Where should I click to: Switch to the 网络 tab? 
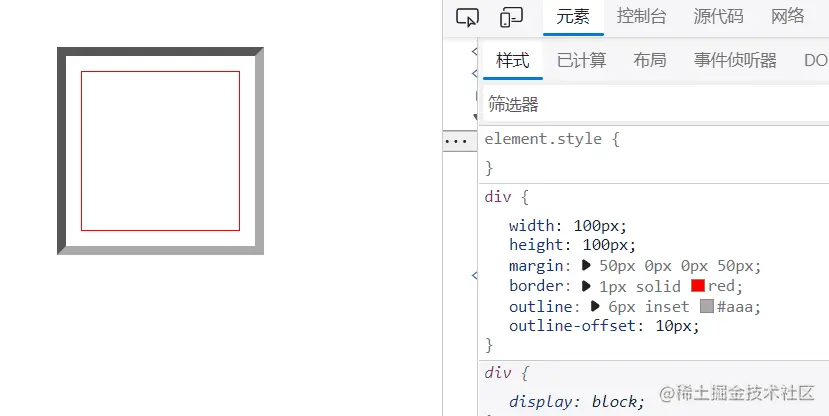pos(788,17)
